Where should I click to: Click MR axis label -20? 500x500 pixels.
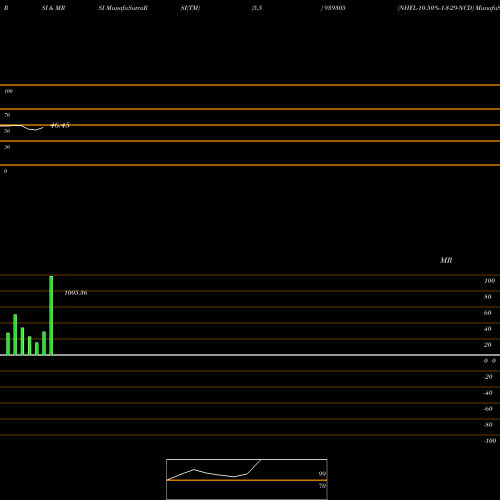point(488,377)
